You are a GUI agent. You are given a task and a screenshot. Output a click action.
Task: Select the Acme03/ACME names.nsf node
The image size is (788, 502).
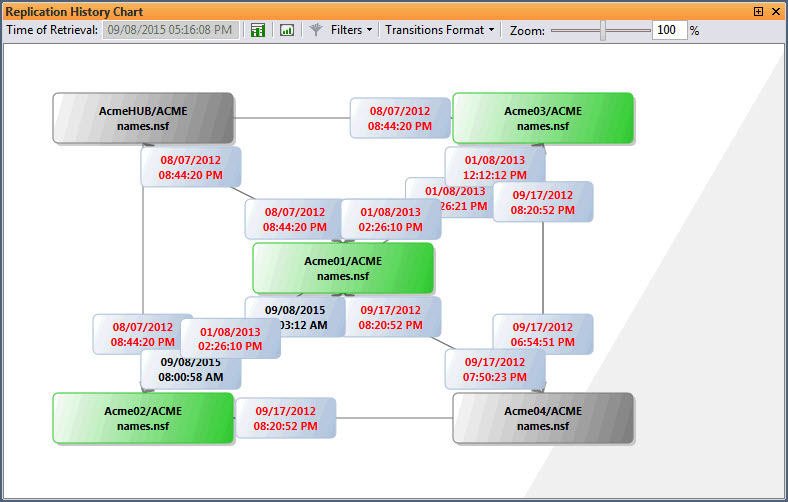coord(543,119)
